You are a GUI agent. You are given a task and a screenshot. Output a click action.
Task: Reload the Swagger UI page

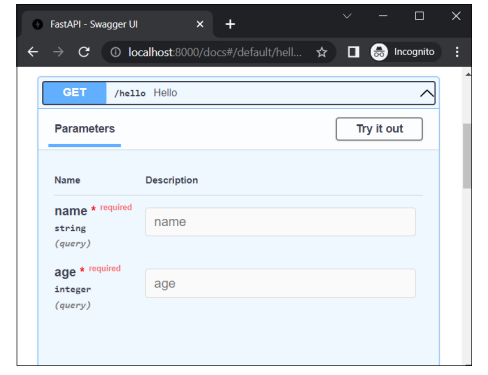(84, 52)
